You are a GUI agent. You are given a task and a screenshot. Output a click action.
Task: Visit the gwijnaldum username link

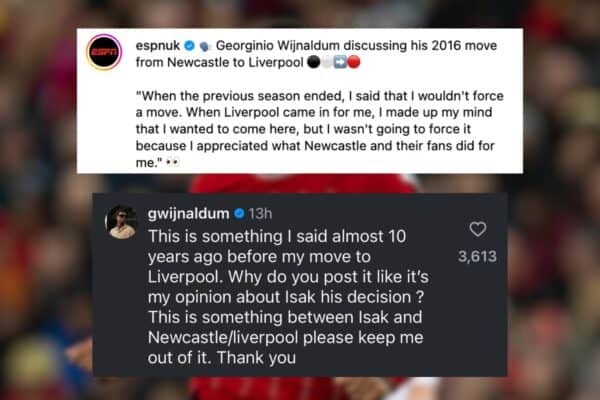pos(189,214)
